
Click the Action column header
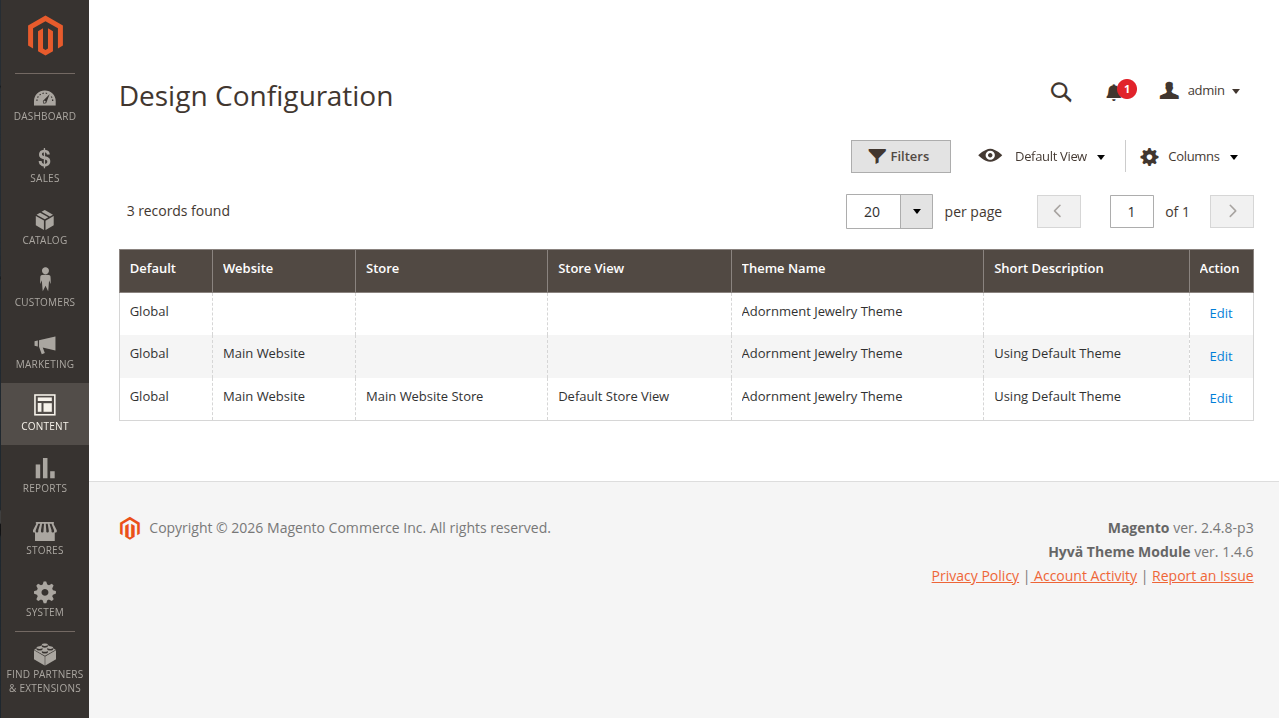(x=1221, y=271)
